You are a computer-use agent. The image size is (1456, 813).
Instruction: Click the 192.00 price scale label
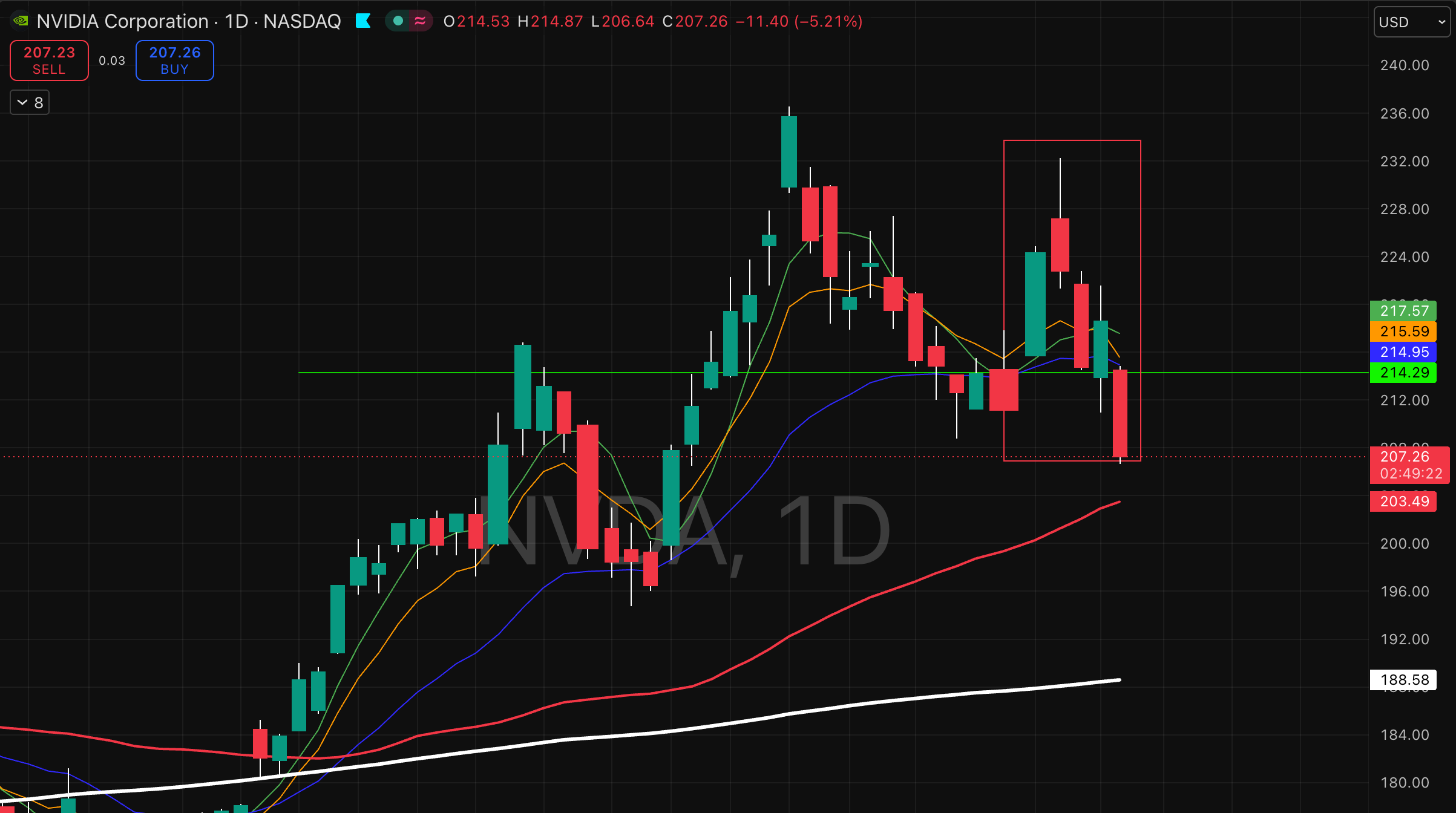[x=1405, y=639]
